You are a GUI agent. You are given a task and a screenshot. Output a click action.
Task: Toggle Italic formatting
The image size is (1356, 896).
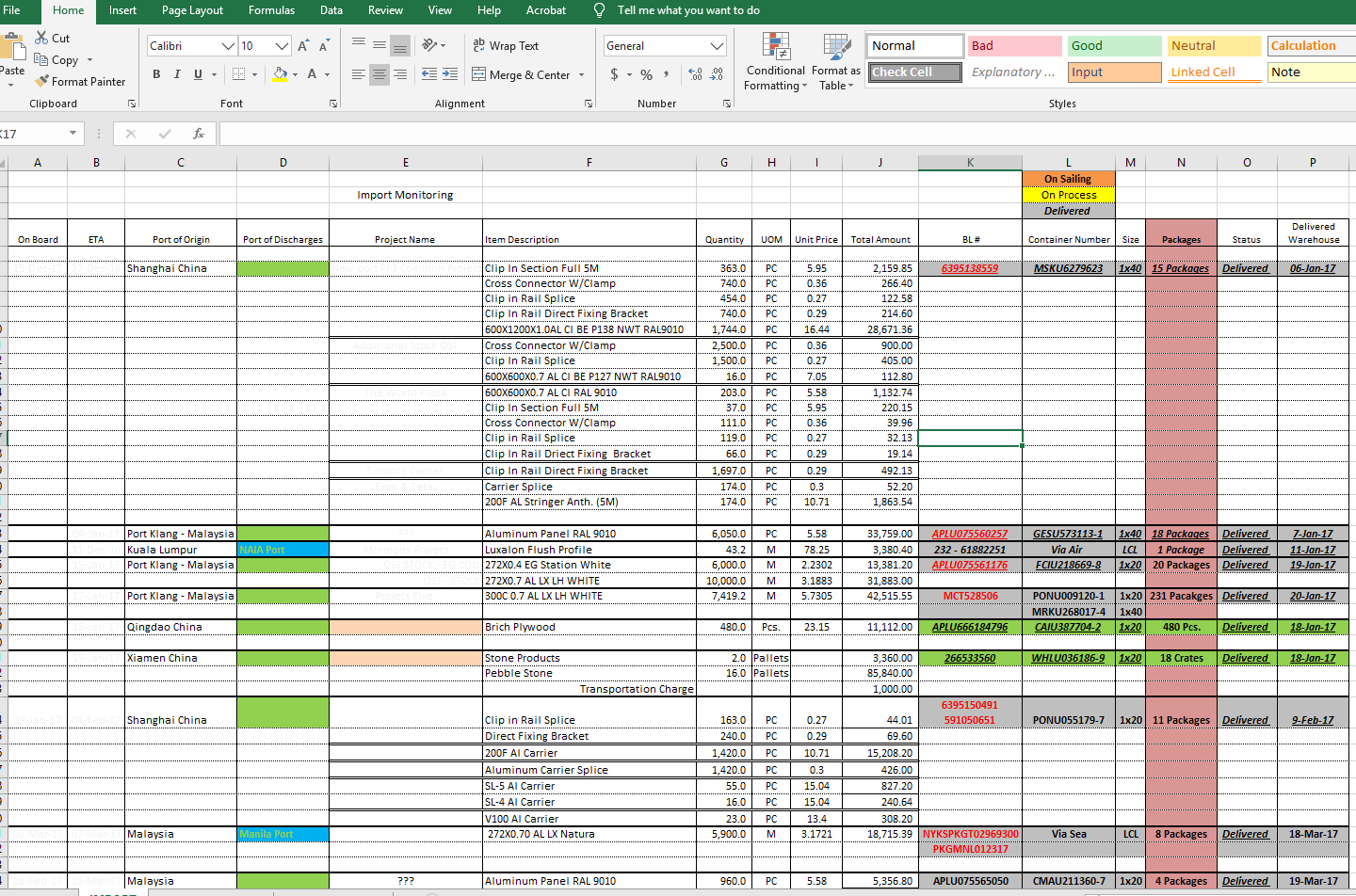click(177, 74)
